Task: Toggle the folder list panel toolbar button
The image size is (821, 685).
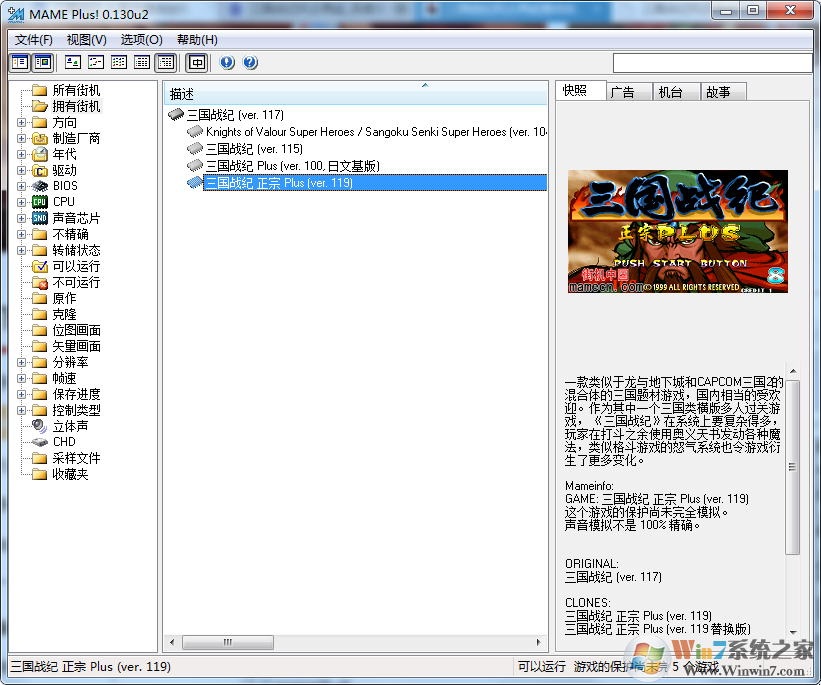Action: point(20,63)
